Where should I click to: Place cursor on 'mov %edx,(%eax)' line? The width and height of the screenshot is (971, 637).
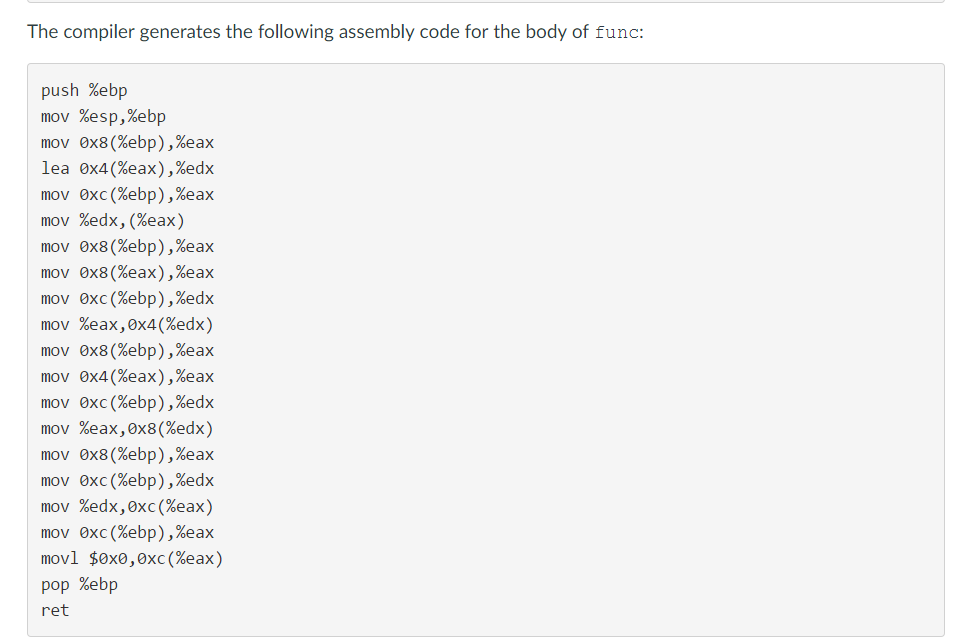[x=113, y=221]
